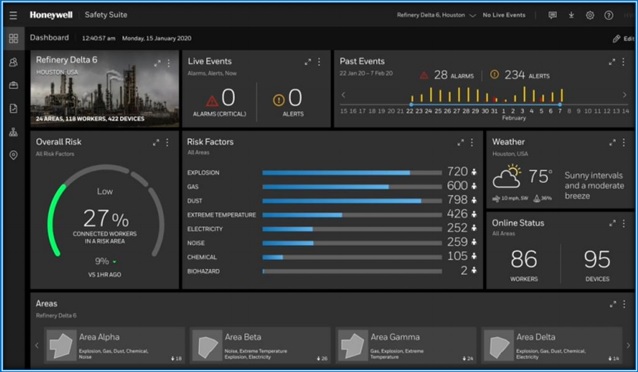Expand the Refinery Delta 6 tile
The image size is (638, 372).
click(157, 63)
